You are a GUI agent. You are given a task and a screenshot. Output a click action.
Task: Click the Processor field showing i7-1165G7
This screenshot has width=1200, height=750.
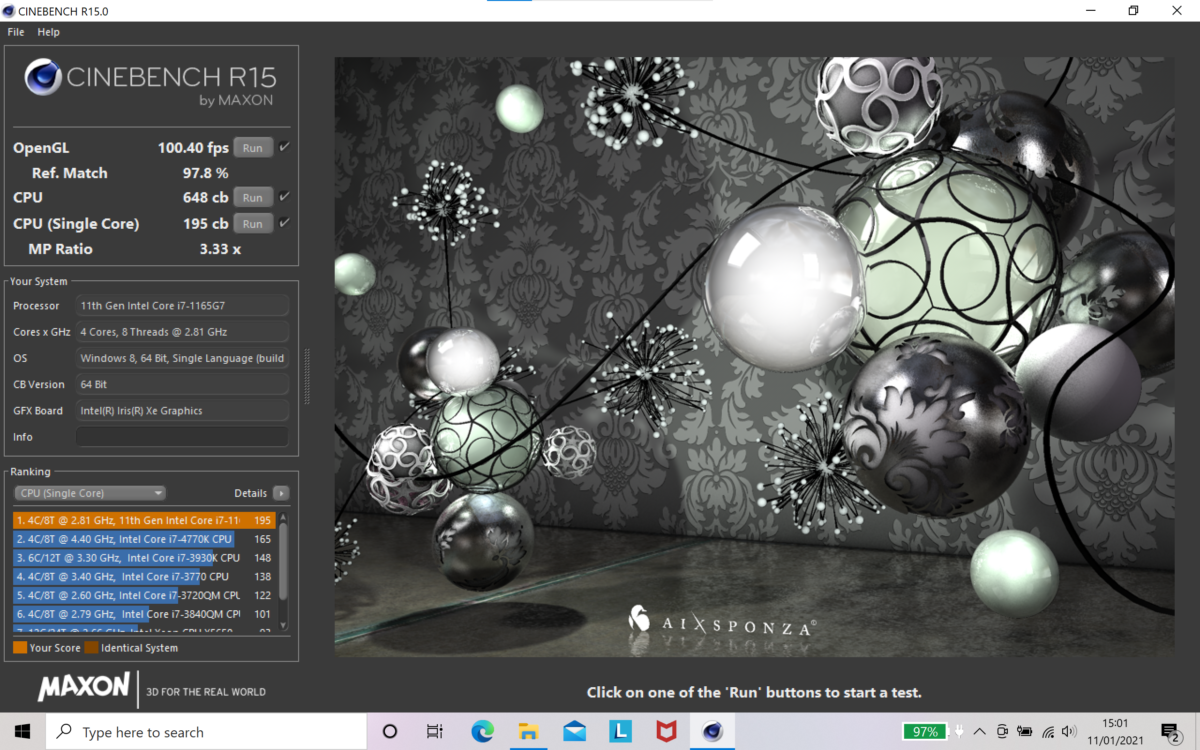[x=182, y=306]
